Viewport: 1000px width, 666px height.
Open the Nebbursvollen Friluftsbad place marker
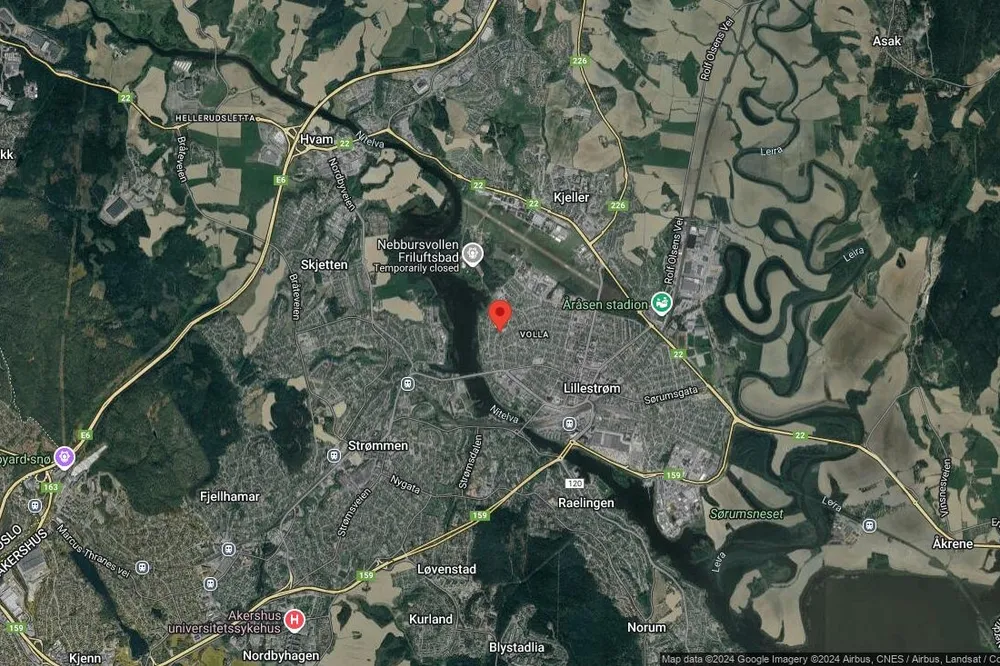tap(473, 255)
